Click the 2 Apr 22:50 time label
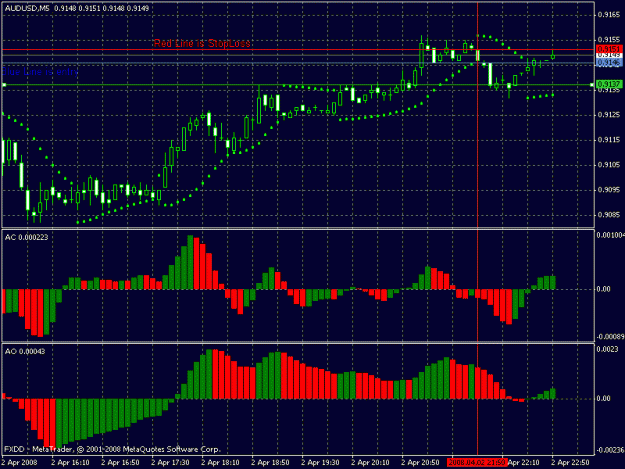The width and height of the screenshot is (625, 469). (570, 463)
